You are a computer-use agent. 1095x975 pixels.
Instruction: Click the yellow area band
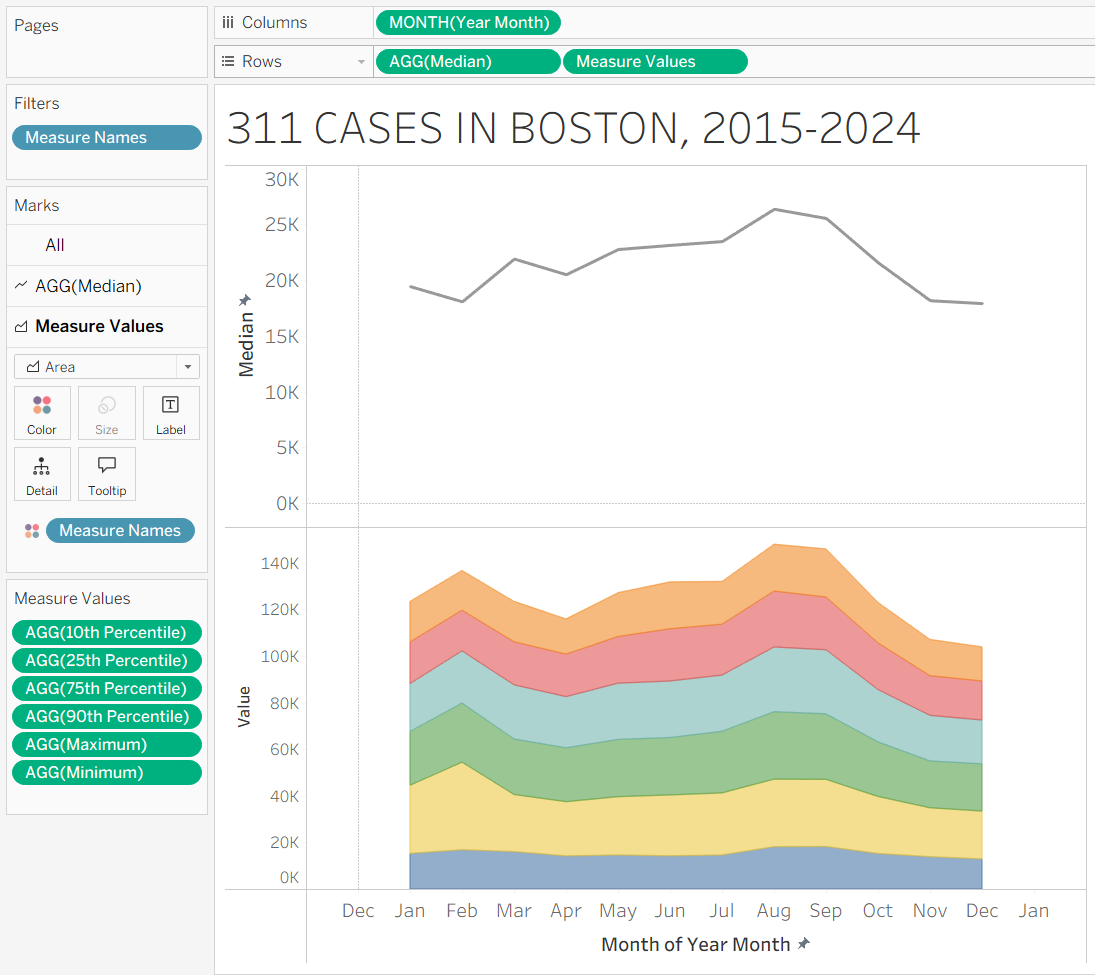coord(696,823)
